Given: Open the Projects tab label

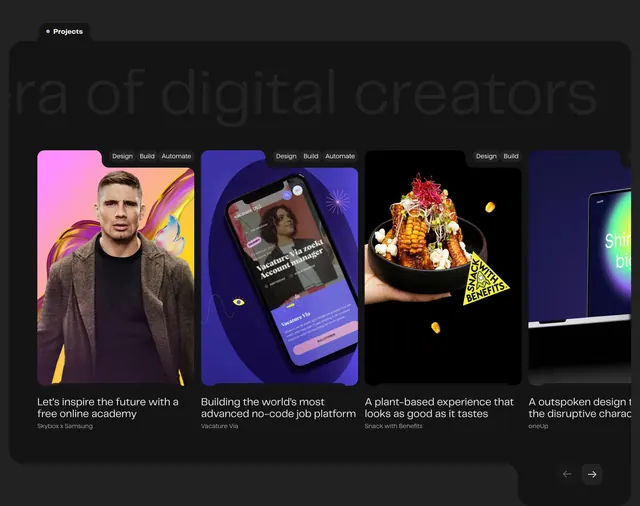Looking at the screenshot, I should 64,31.
